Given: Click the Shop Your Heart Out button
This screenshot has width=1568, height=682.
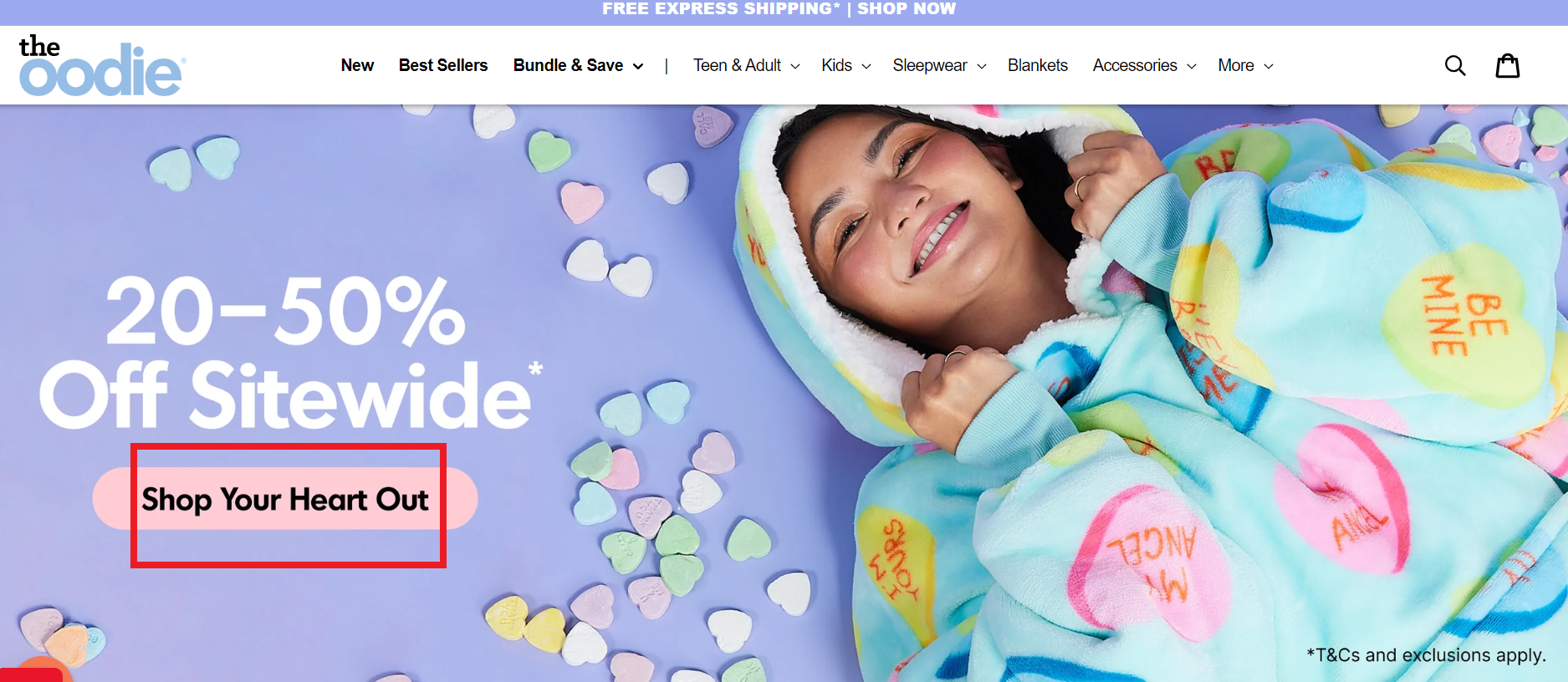Looking at the screenshot, I should [x=285, y=499].
